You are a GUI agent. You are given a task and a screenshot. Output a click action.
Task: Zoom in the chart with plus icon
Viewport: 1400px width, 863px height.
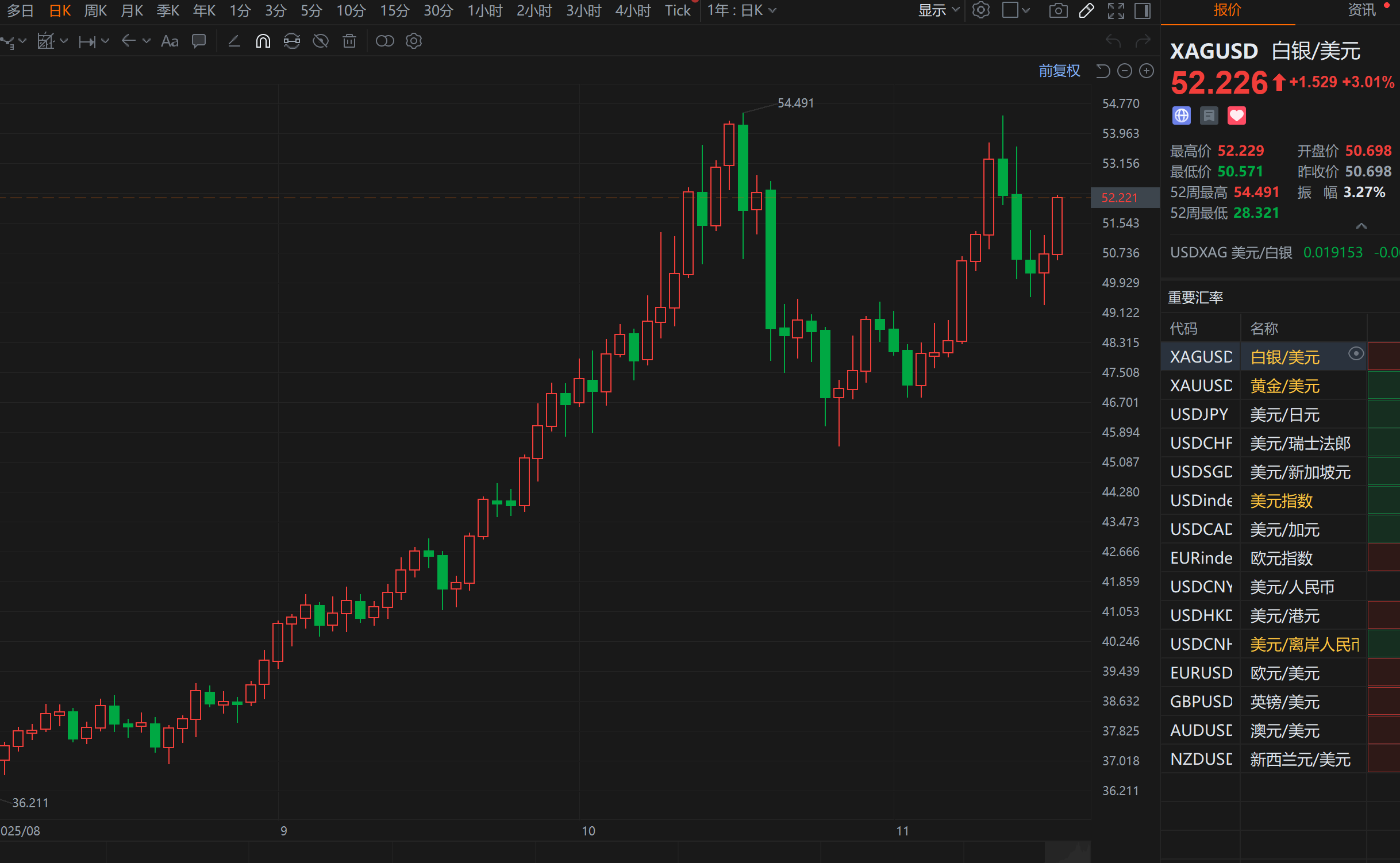(1147, 71)
